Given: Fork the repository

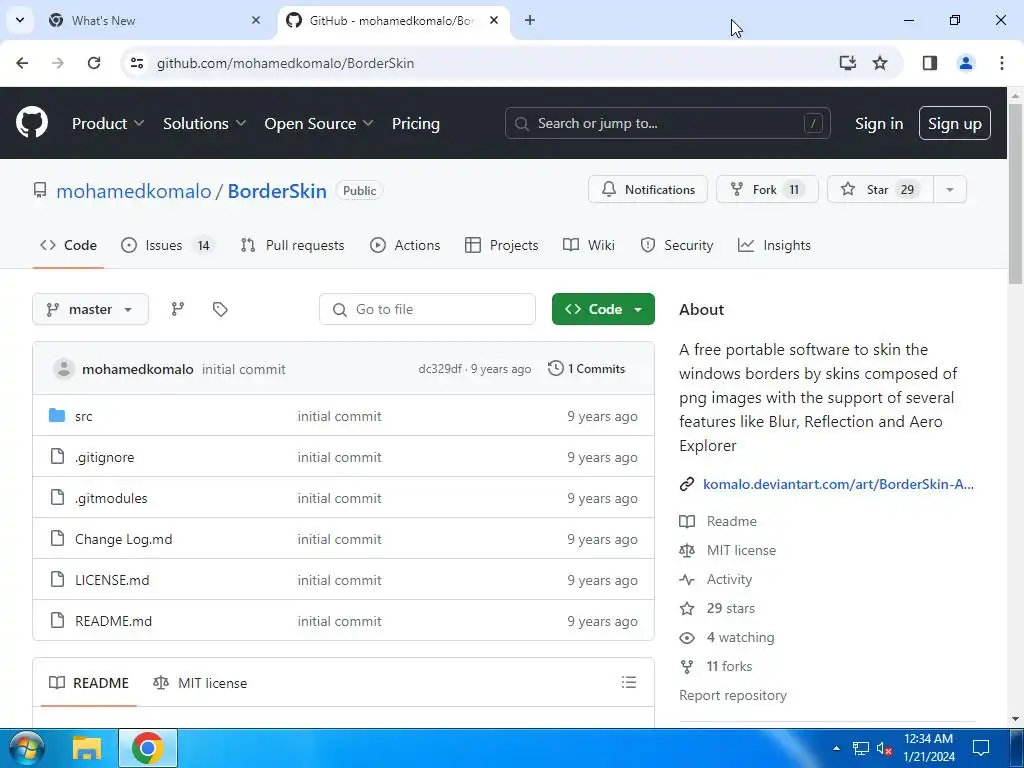Looking at the screenshot, I should [x=767, y=189].
